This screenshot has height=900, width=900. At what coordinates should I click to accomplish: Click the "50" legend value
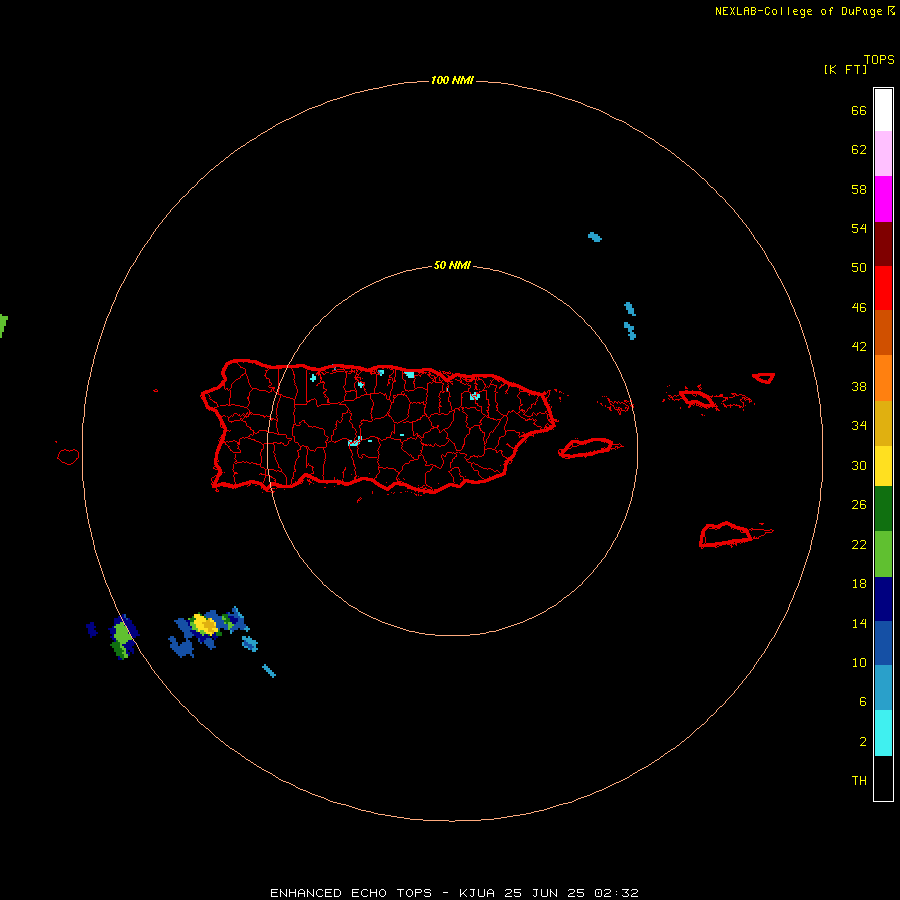click(x=859, y=267)
